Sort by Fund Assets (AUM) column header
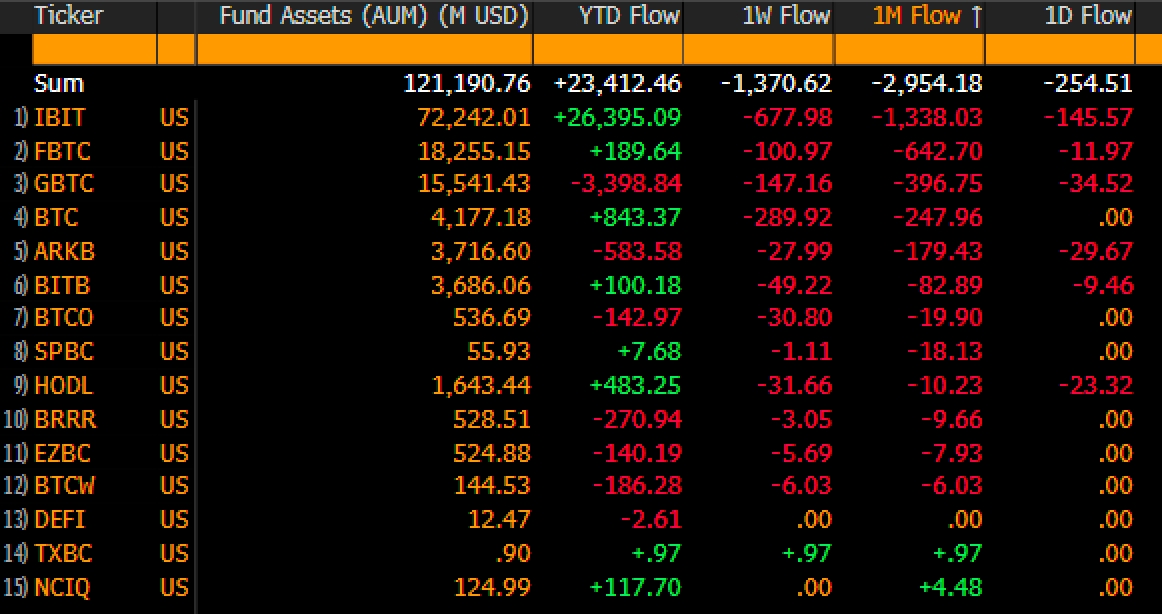This screenshot has width=1162, height=614. pyautogui.click(x=373, y=16)
